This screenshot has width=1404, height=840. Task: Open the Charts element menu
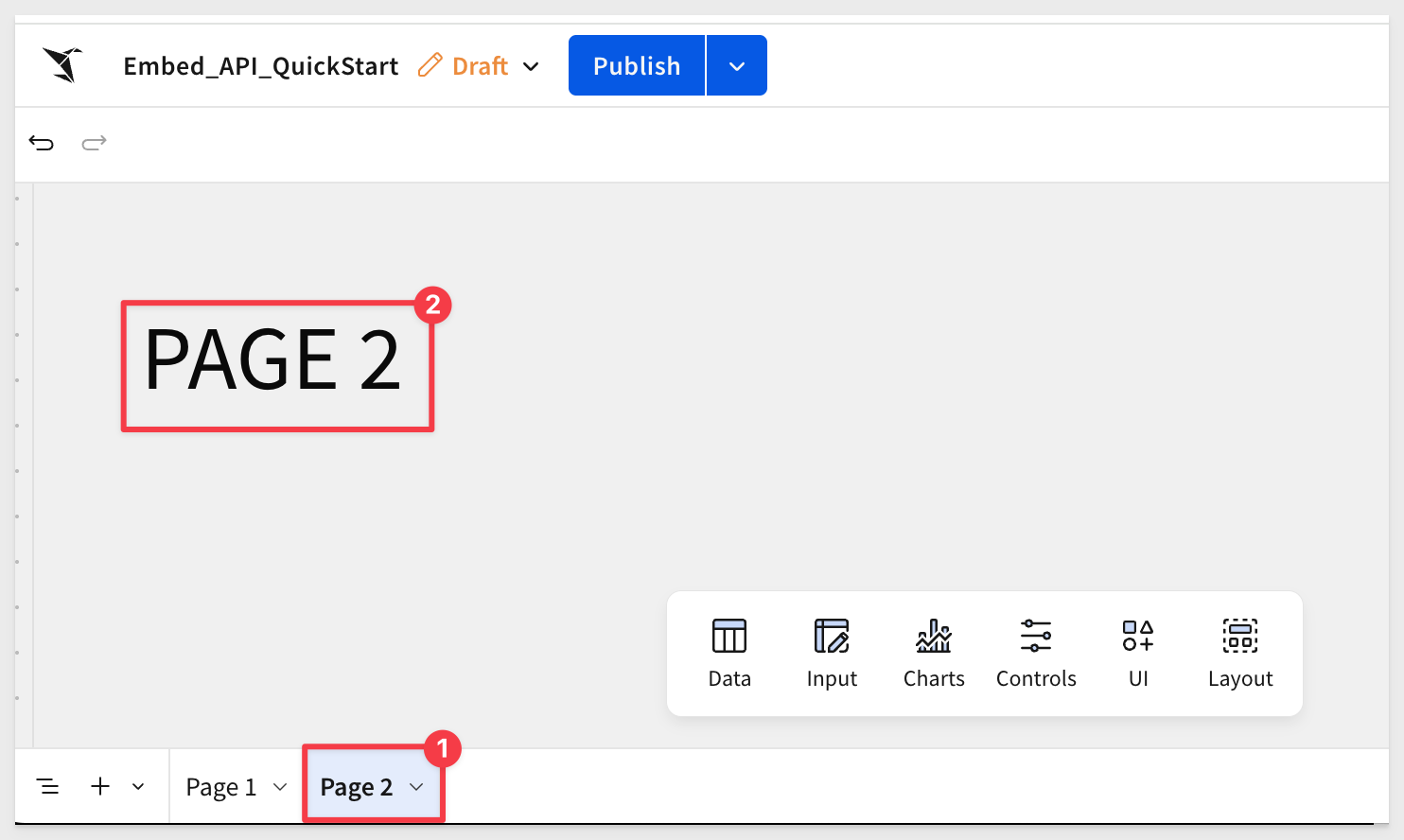click(933, 653)
